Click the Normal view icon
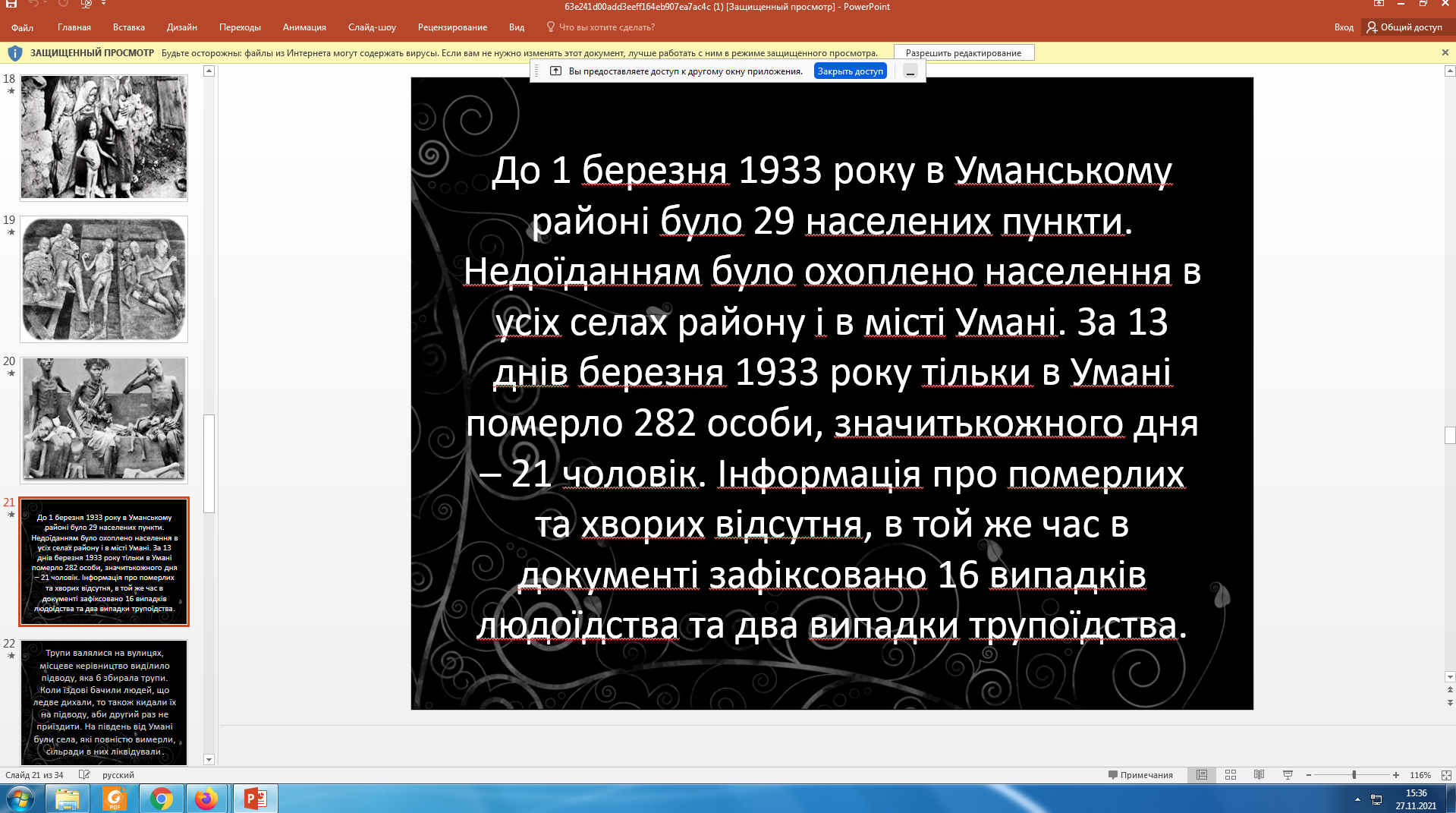The image size is (1456, 813). [x=1202, y=775]
